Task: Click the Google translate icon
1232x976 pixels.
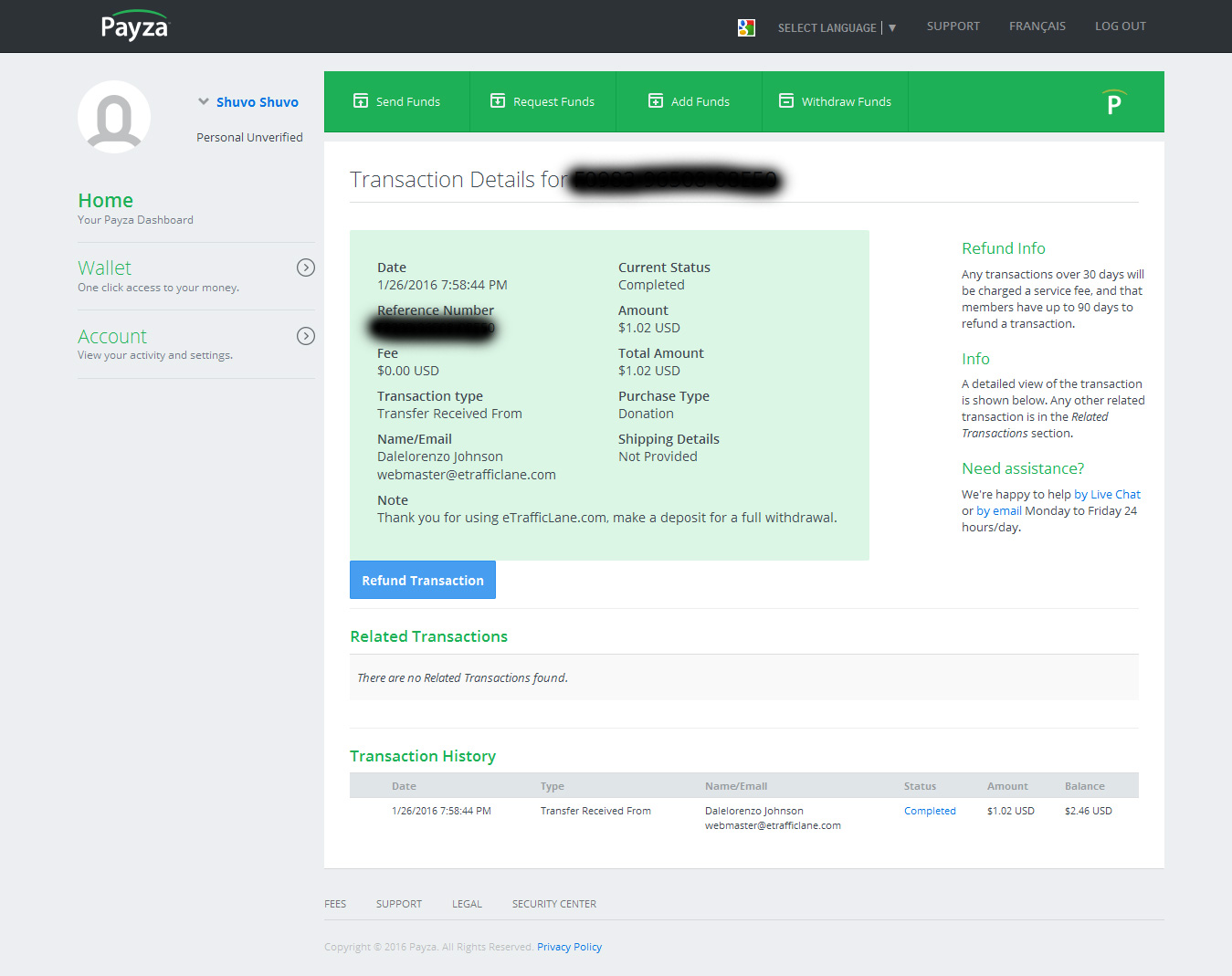Action: coord(746,27)
